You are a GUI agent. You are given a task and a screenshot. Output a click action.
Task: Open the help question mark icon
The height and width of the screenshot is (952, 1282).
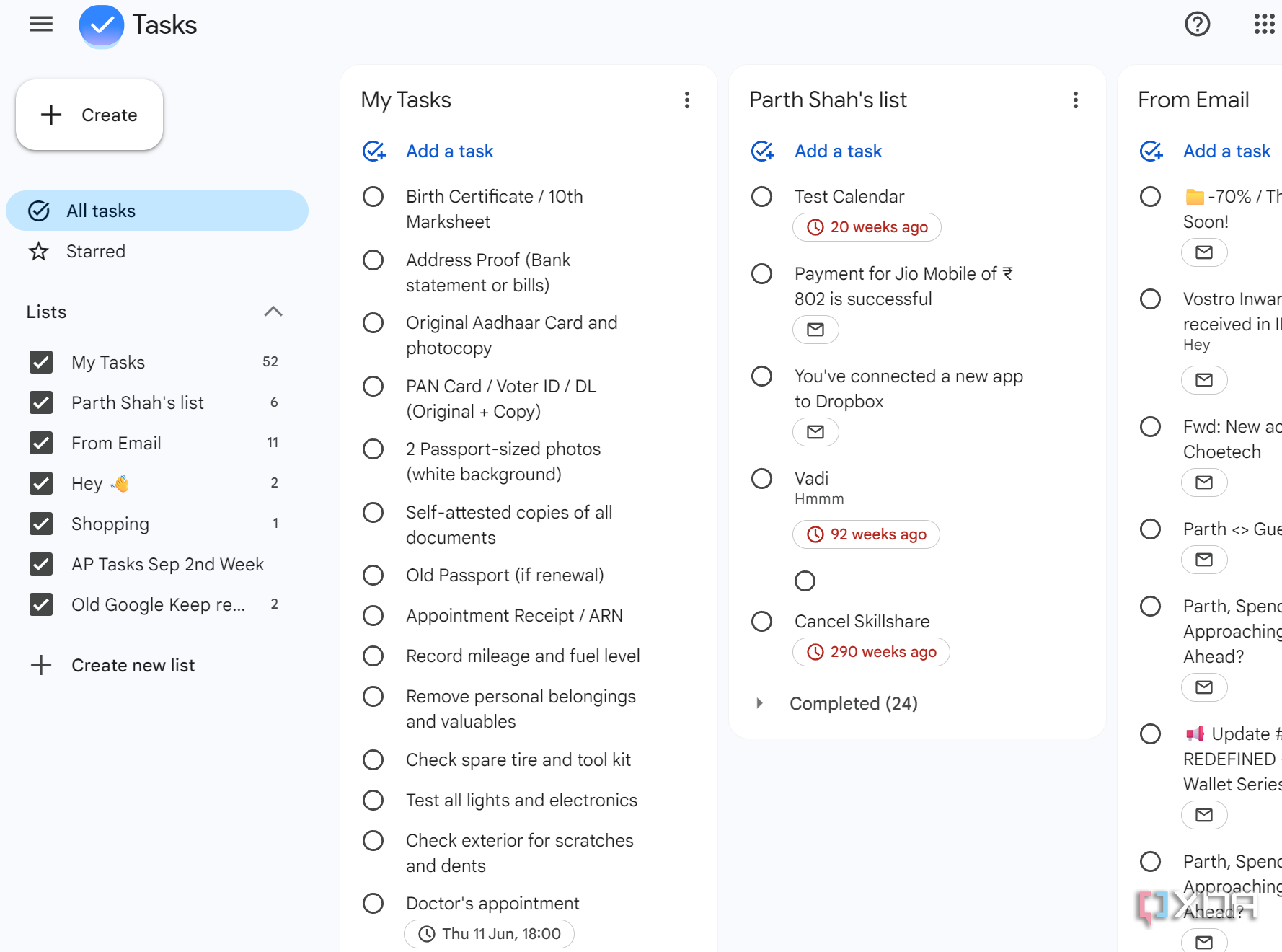coord(1197,25)
